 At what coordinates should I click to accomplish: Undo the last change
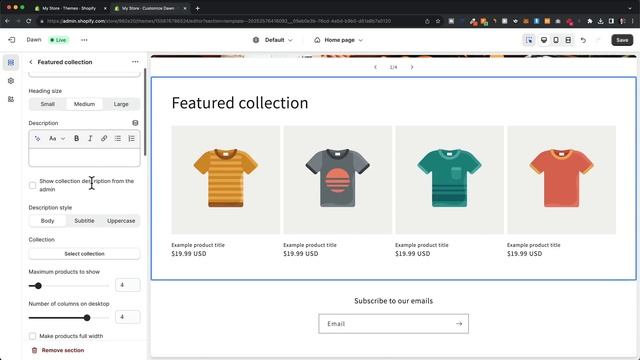click(583, 40)
